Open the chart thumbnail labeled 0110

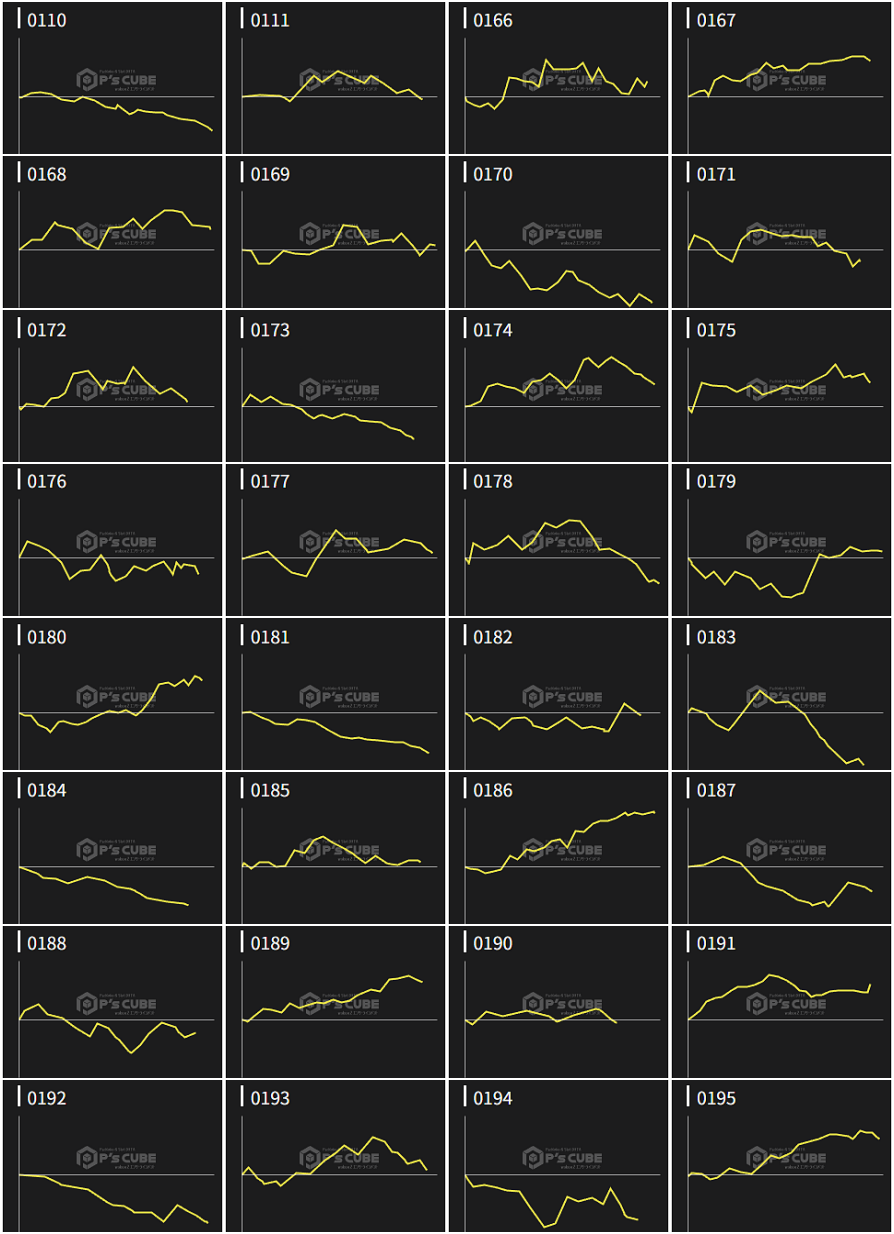coord(112,78)
